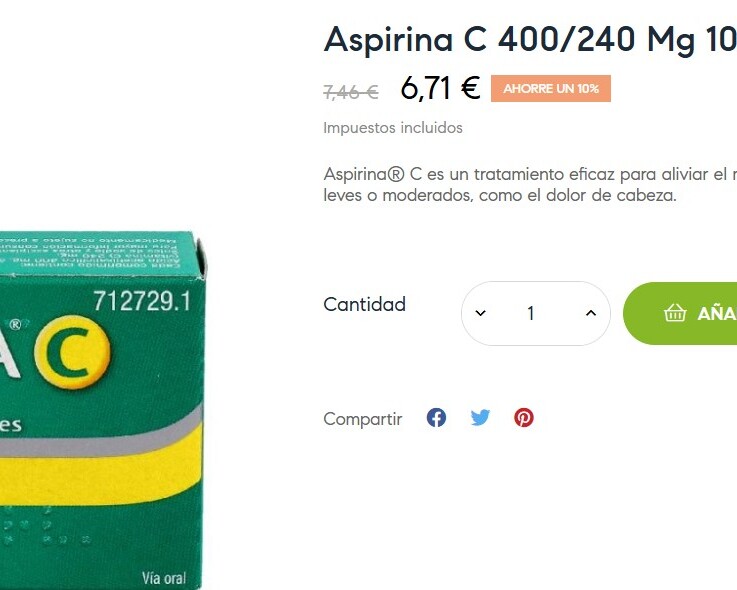Click the 'Impuestos incluidos' text
This screenshot has height=590, width=737.
coord(393,128)
